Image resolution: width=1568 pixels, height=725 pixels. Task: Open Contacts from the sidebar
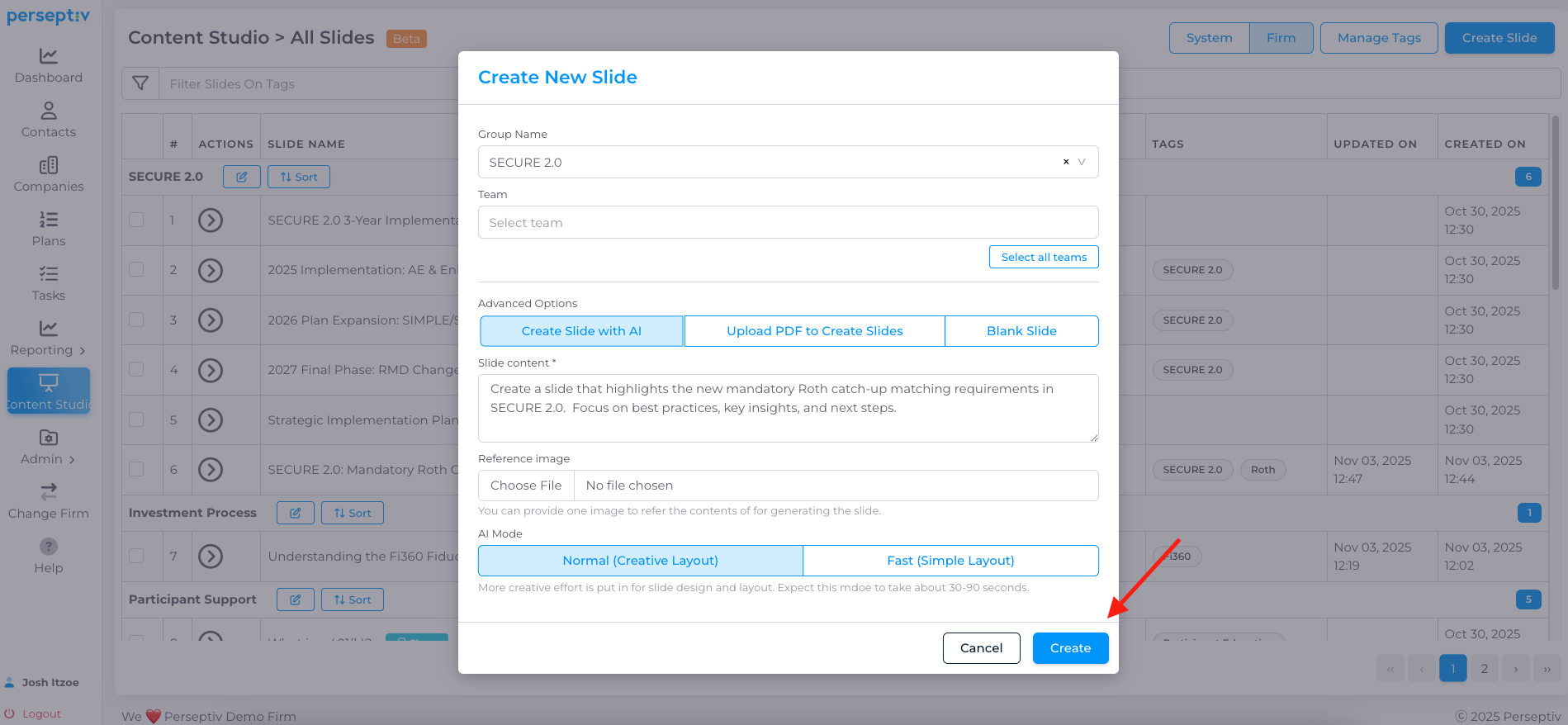pyautogui.click(x=49, y=120)
